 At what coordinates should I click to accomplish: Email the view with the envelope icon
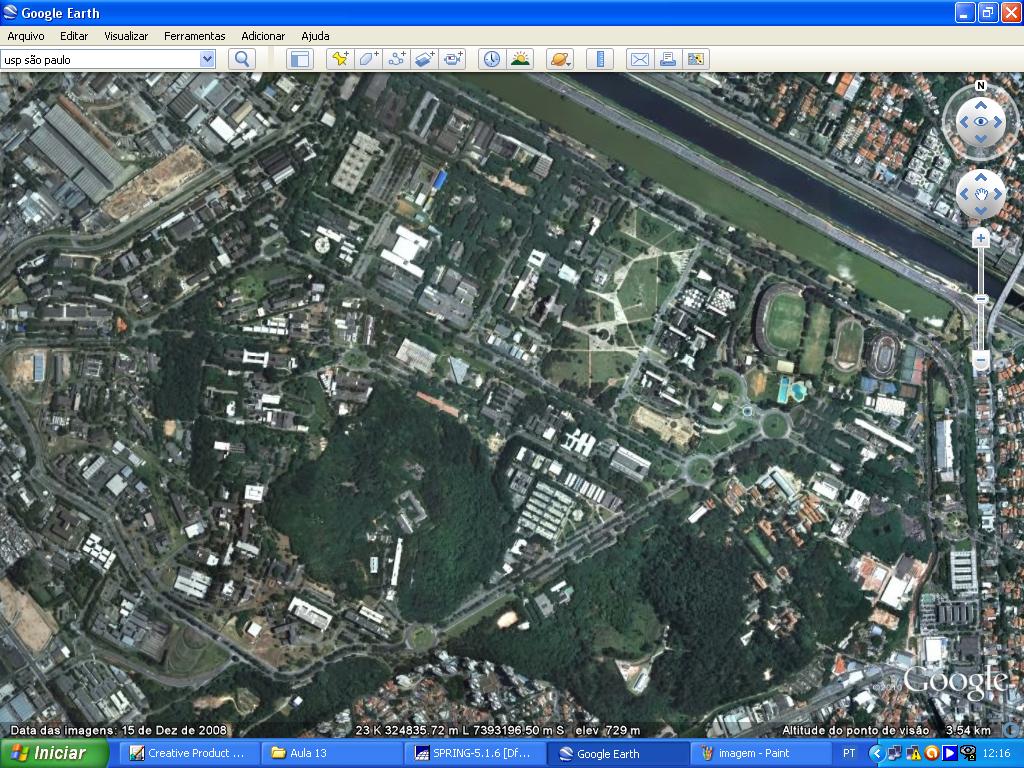tap(639, 59)
